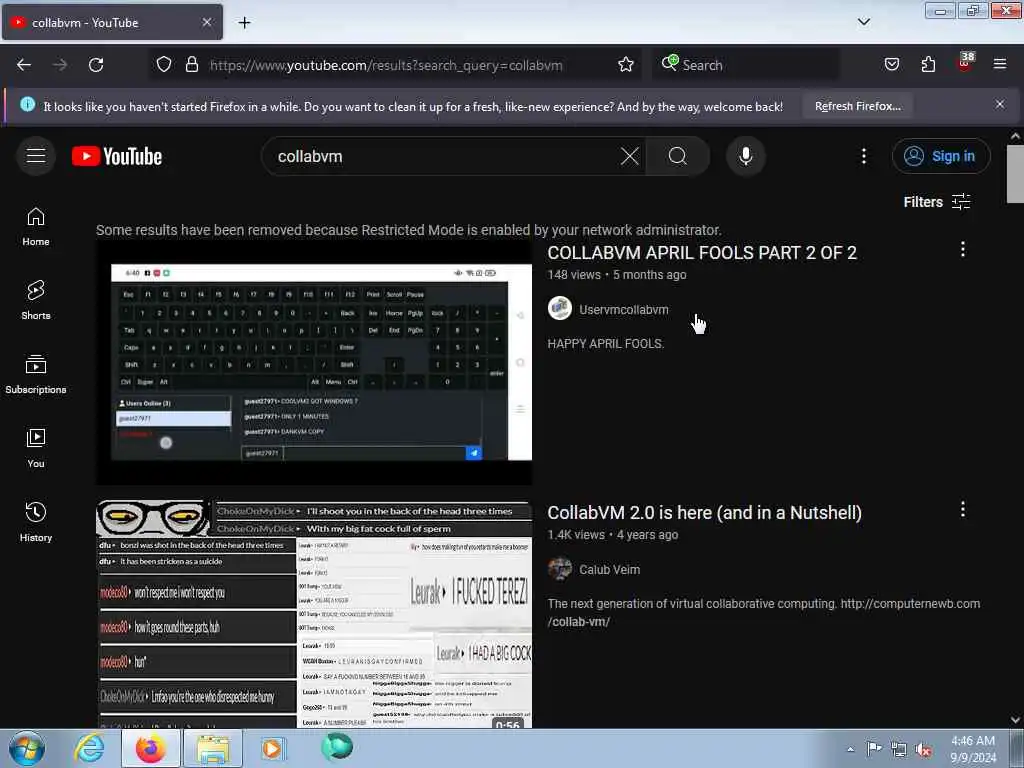The image size is (1024, 768).
Task: Open CollabVM 2.0 is here video title
Action: click(x=705, y=513)
